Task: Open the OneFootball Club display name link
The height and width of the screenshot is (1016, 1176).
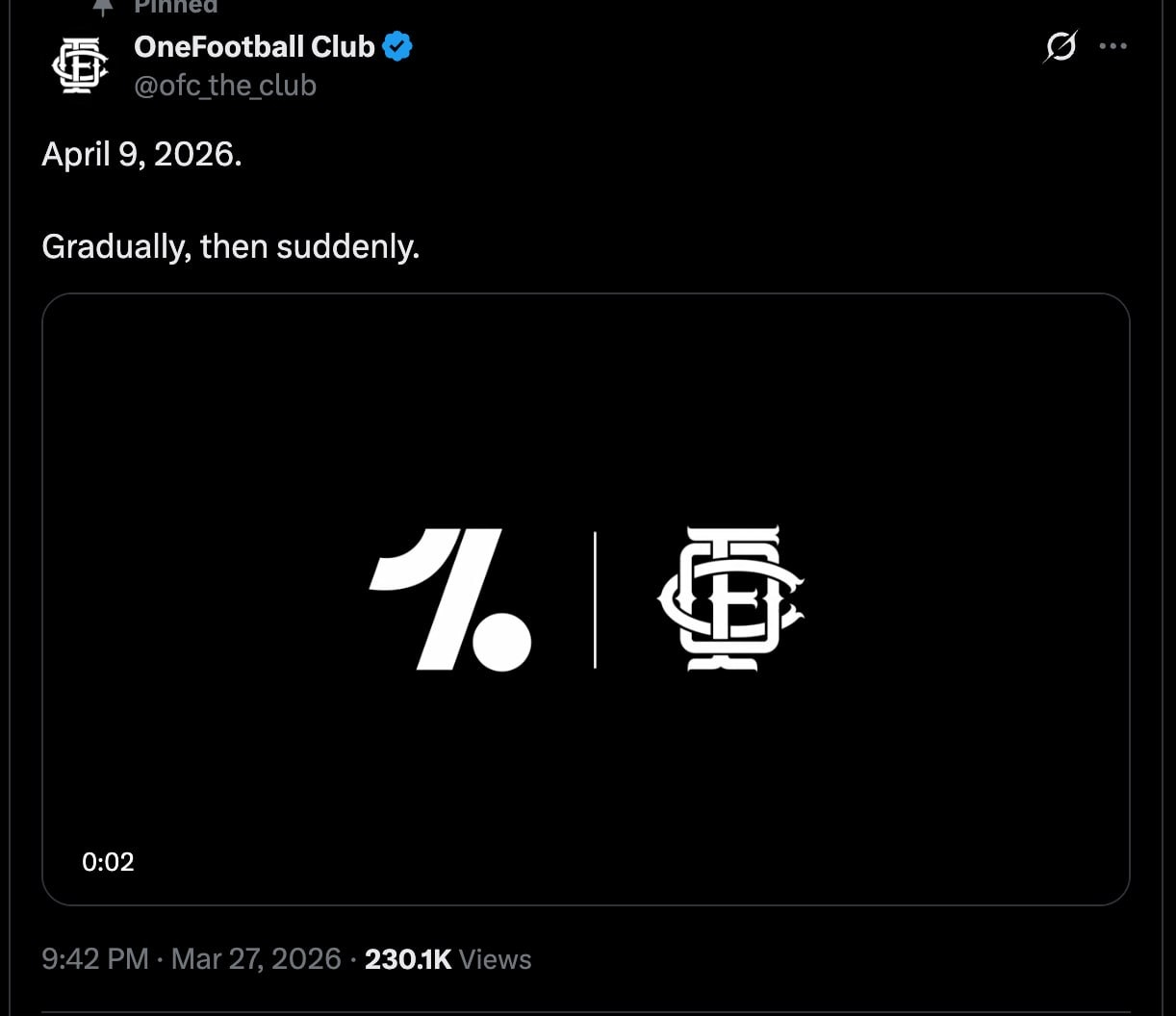Action: coord(254,46)
